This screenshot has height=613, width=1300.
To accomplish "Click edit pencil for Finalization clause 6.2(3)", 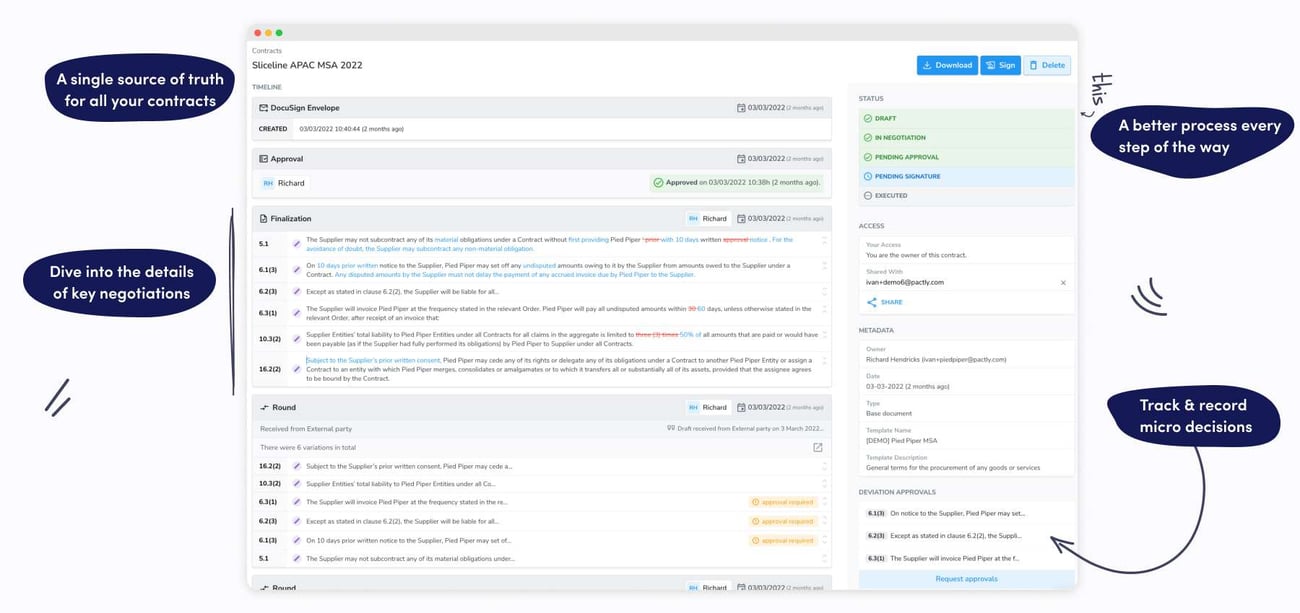I will point(297,291).
